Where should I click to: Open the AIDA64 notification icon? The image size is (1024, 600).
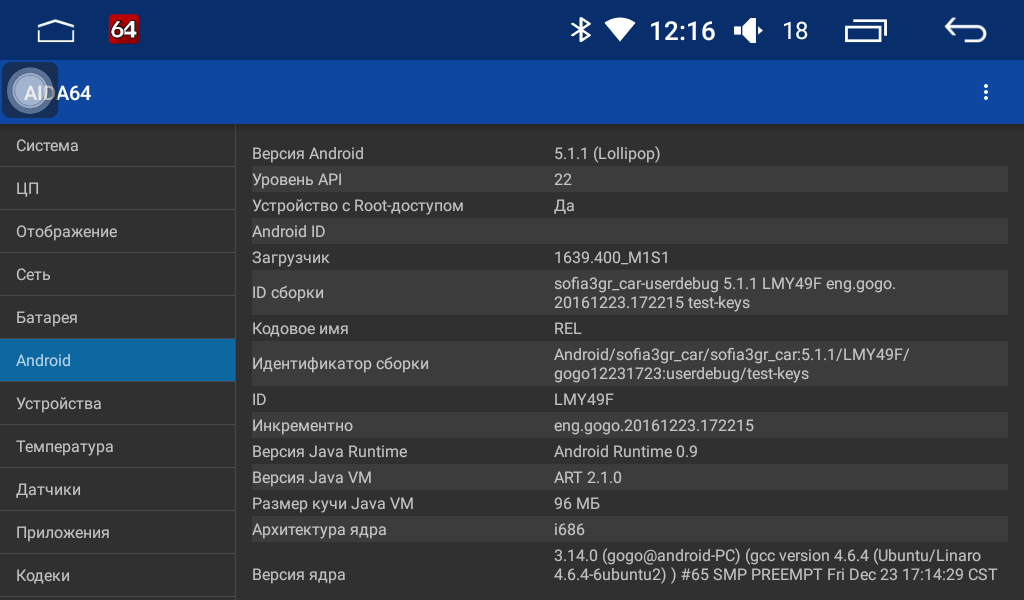coord(124,30)
